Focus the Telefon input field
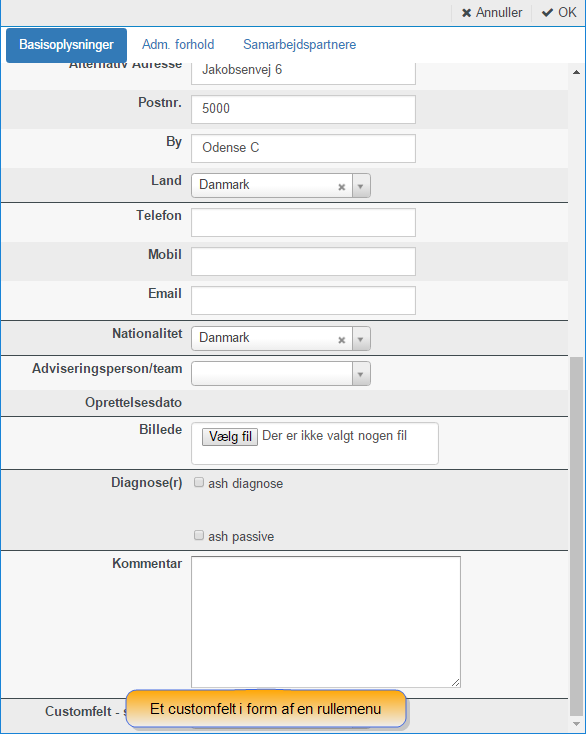586x734 pixels. click(303, 222)
